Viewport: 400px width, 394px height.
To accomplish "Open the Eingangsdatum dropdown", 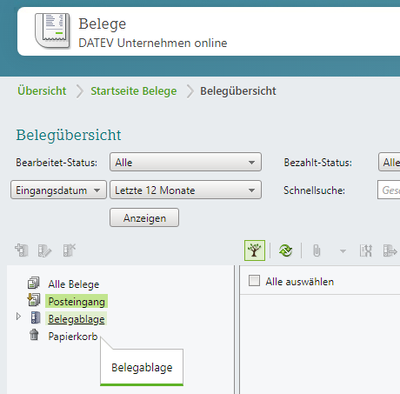I will tap(59, 190).
